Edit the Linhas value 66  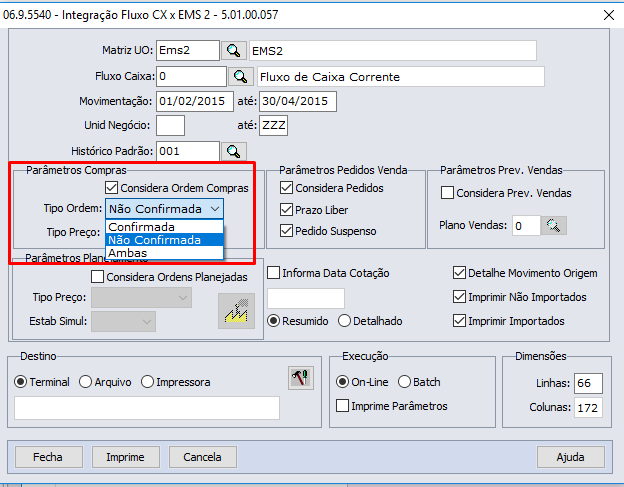click(588, 383)
